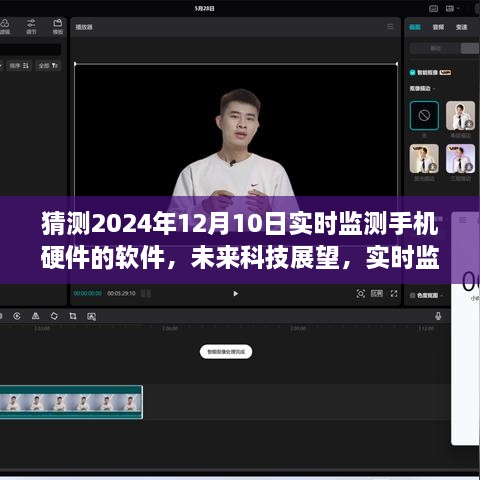Select the 'none' cutout stroke option

click(424, 115)
